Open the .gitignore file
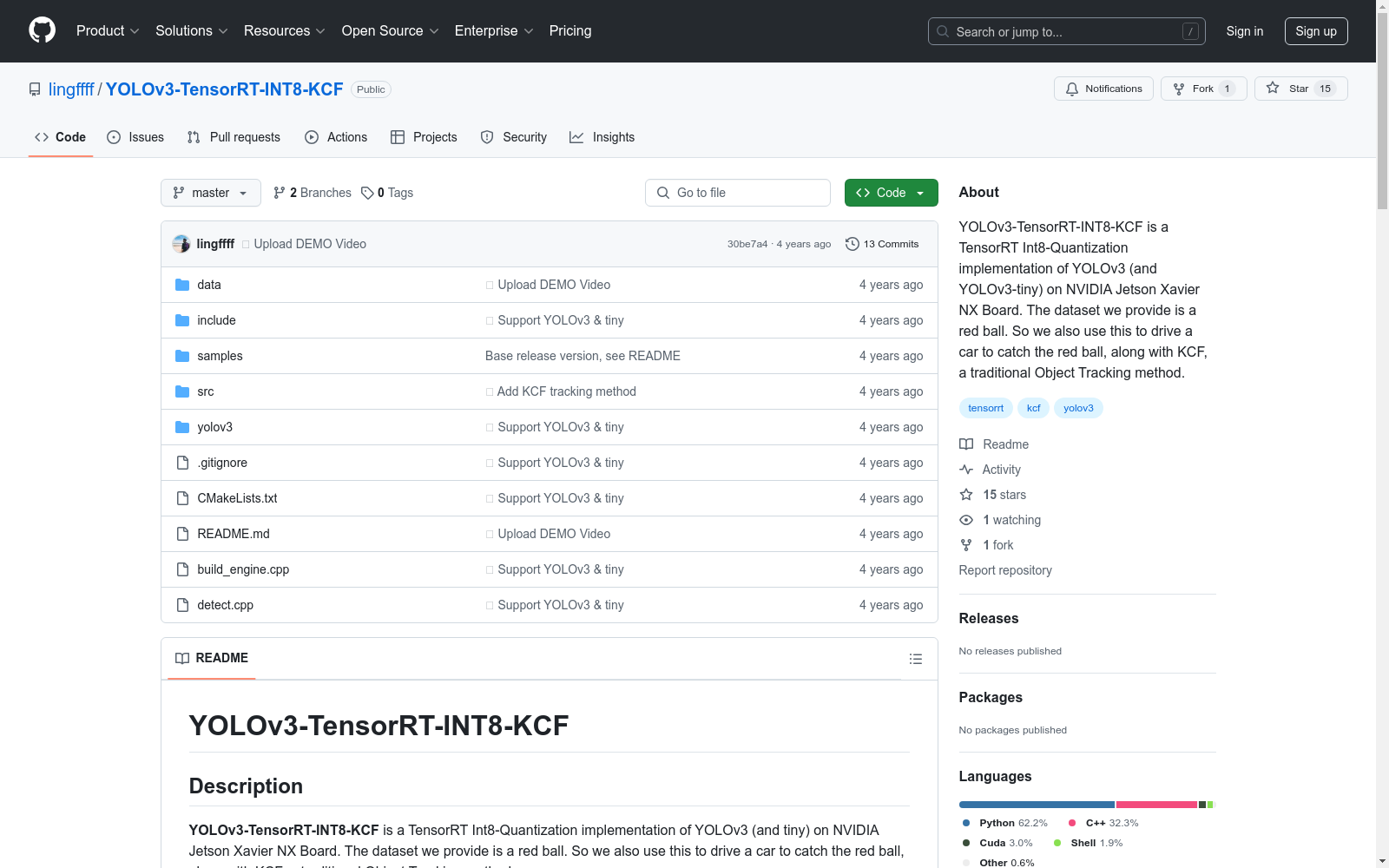The width and height of the screenshot is (1389, 868). pos(222,463)
